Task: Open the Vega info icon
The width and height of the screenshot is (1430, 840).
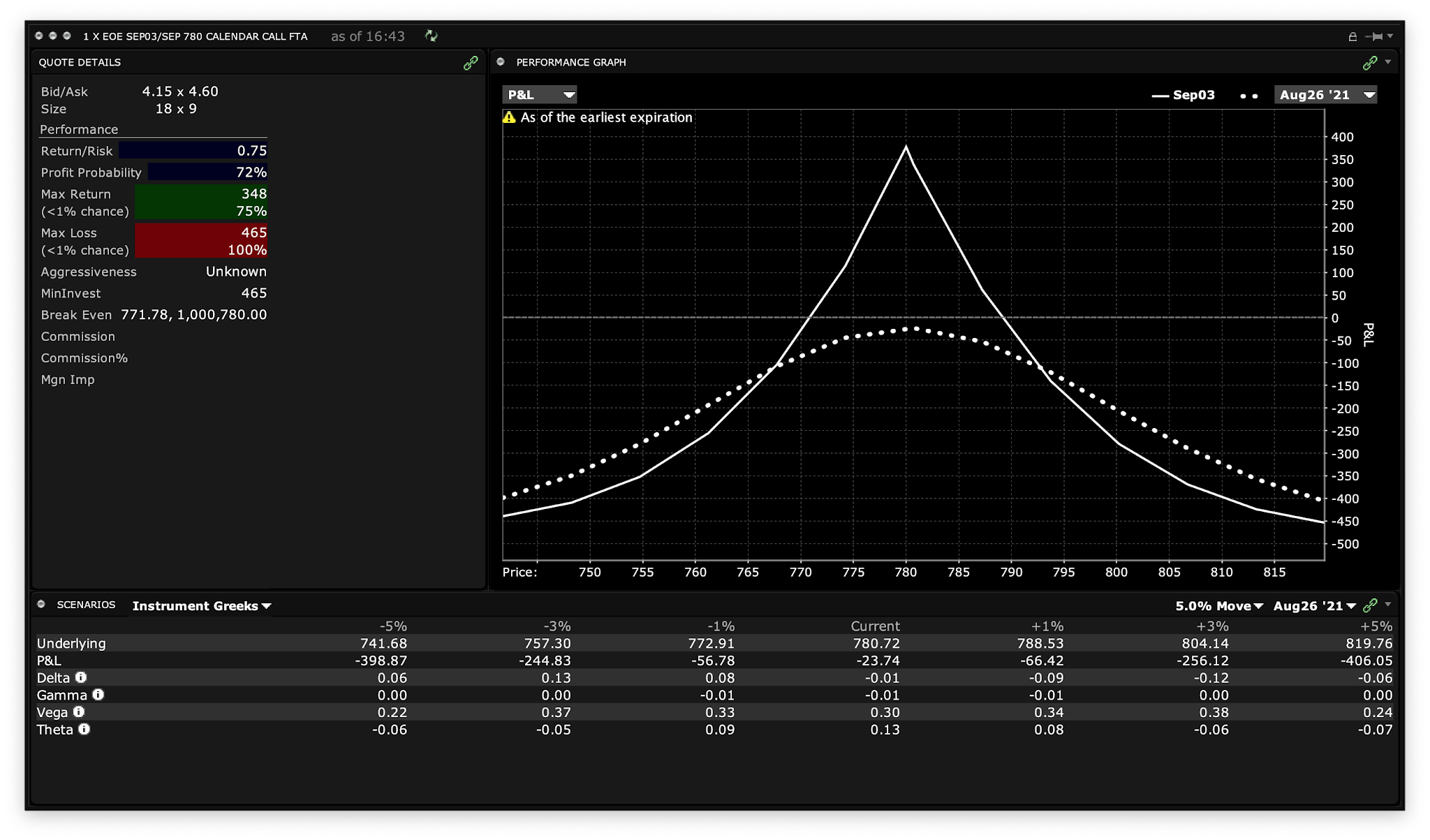Action: [x=79, y=712]
